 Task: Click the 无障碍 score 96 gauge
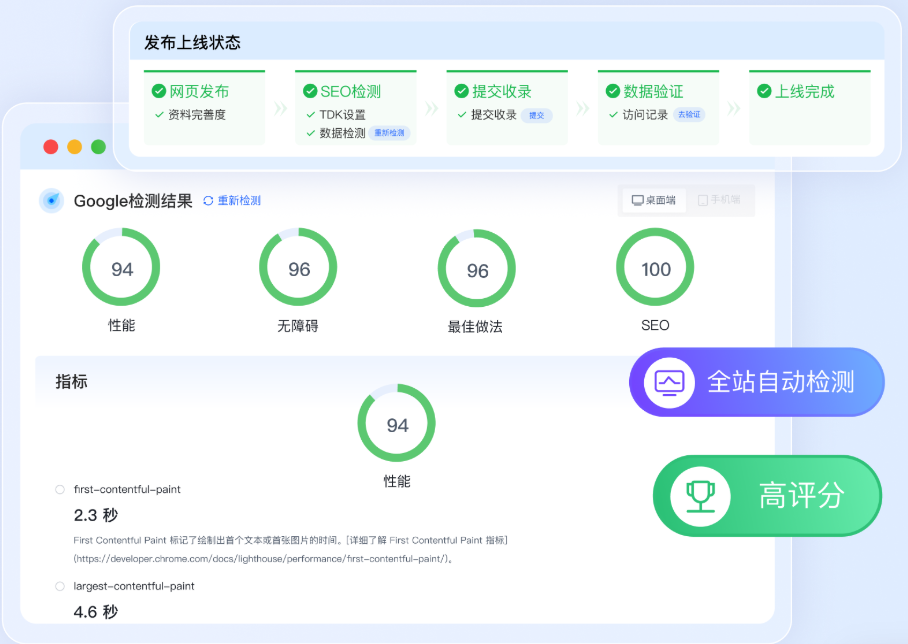click(298, 268)
